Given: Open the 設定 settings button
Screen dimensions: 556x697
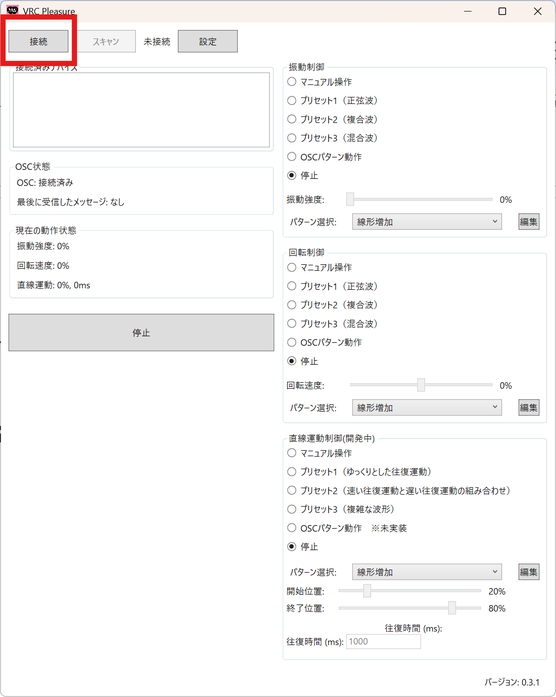Looking at the screenshot, I should click(x=208, y=41).
